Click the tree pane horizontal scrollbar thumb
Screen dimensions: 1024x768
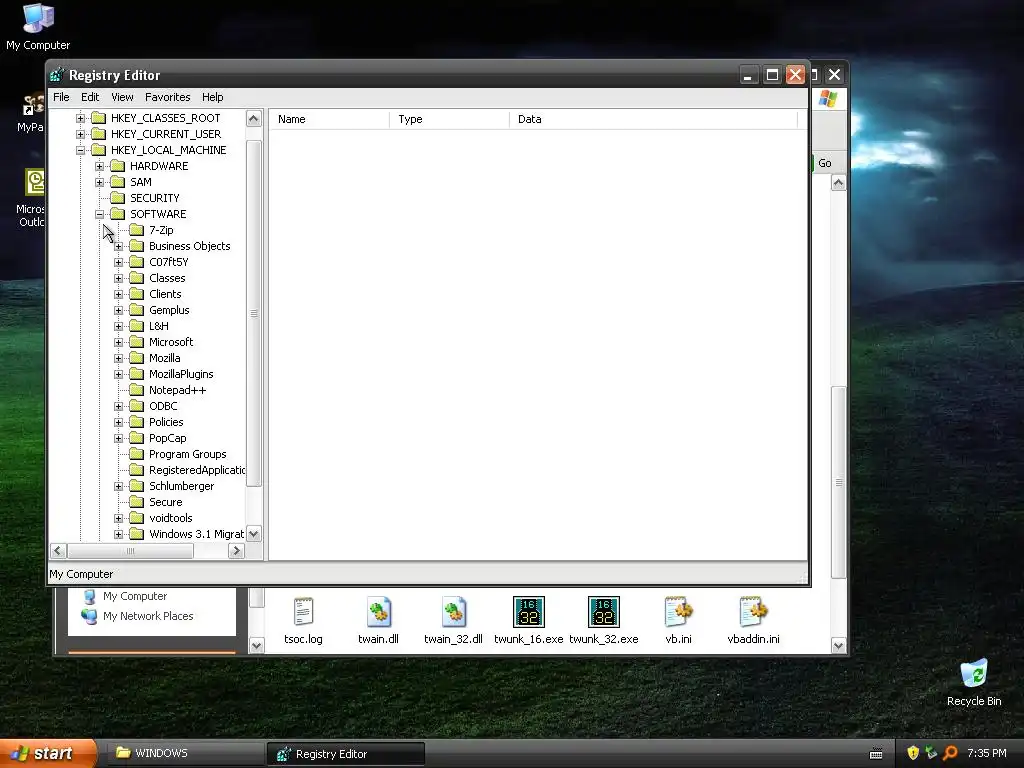[x=131, y=551]
